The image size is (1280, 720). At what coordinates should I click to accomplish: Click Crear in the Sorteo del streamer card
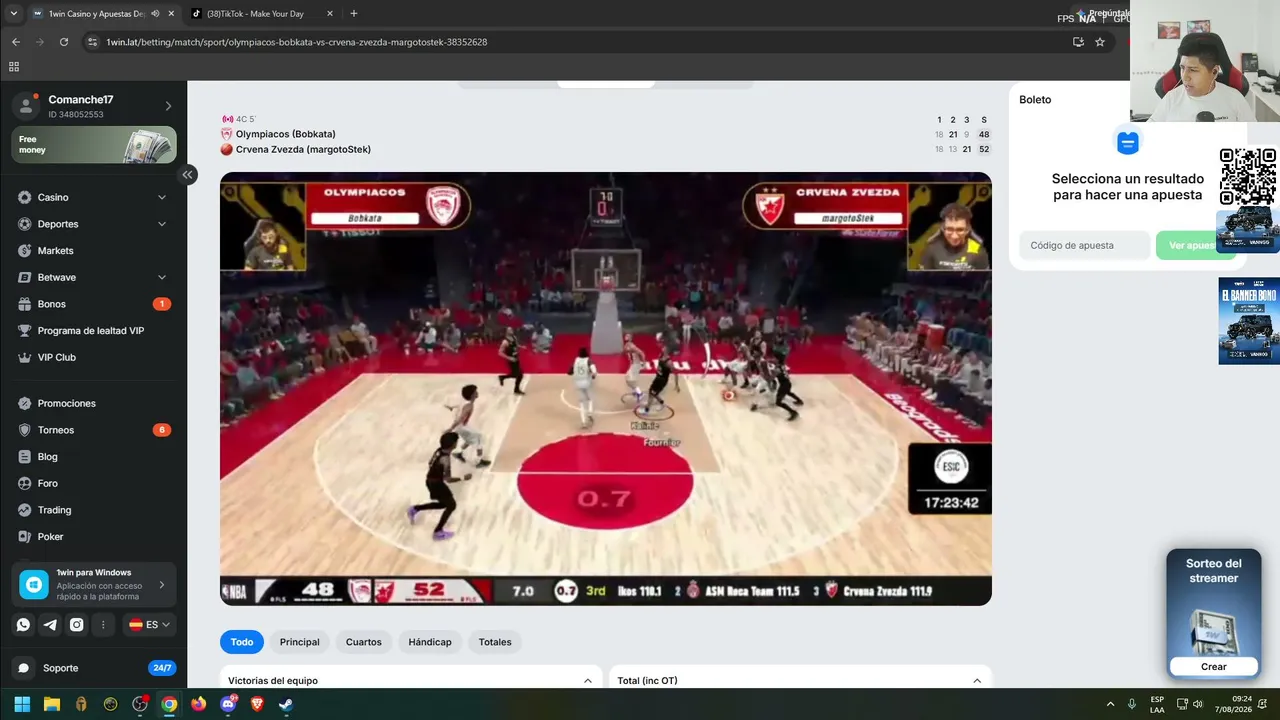pyautogui.click(x=1214, y=667)
